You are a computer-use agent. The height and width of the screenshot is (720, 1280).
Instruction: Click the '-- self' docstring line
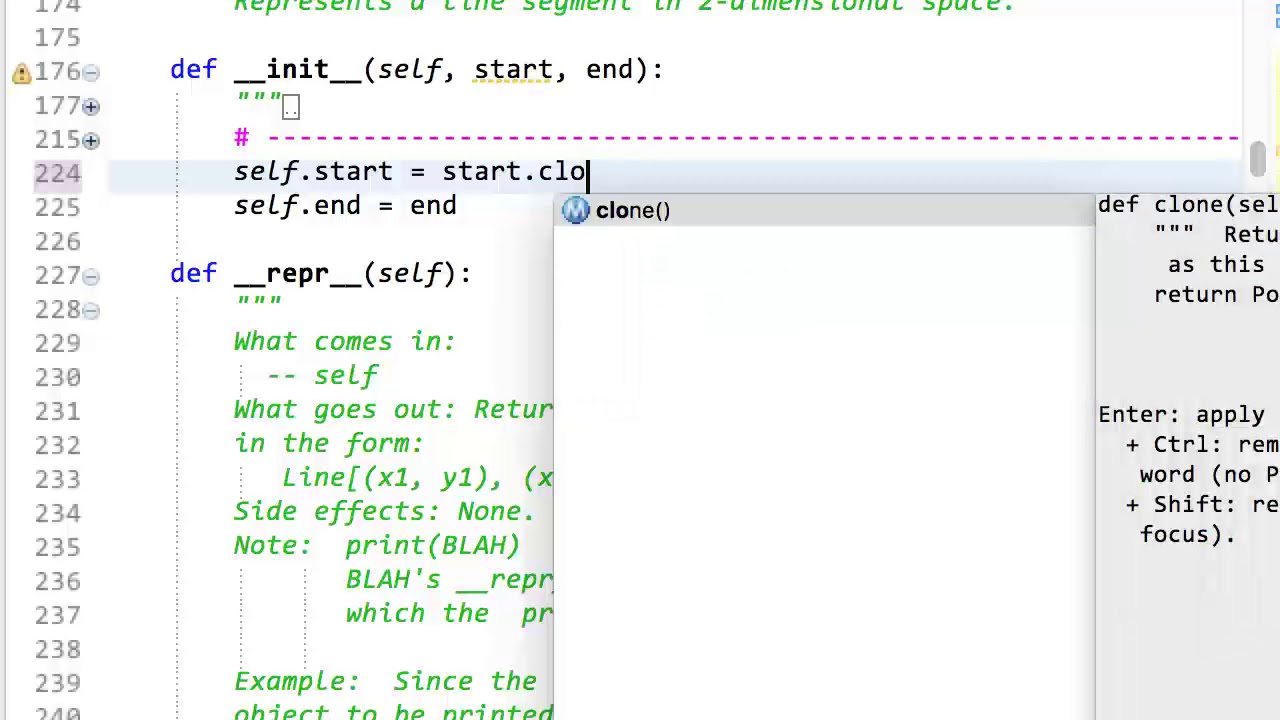322,375
